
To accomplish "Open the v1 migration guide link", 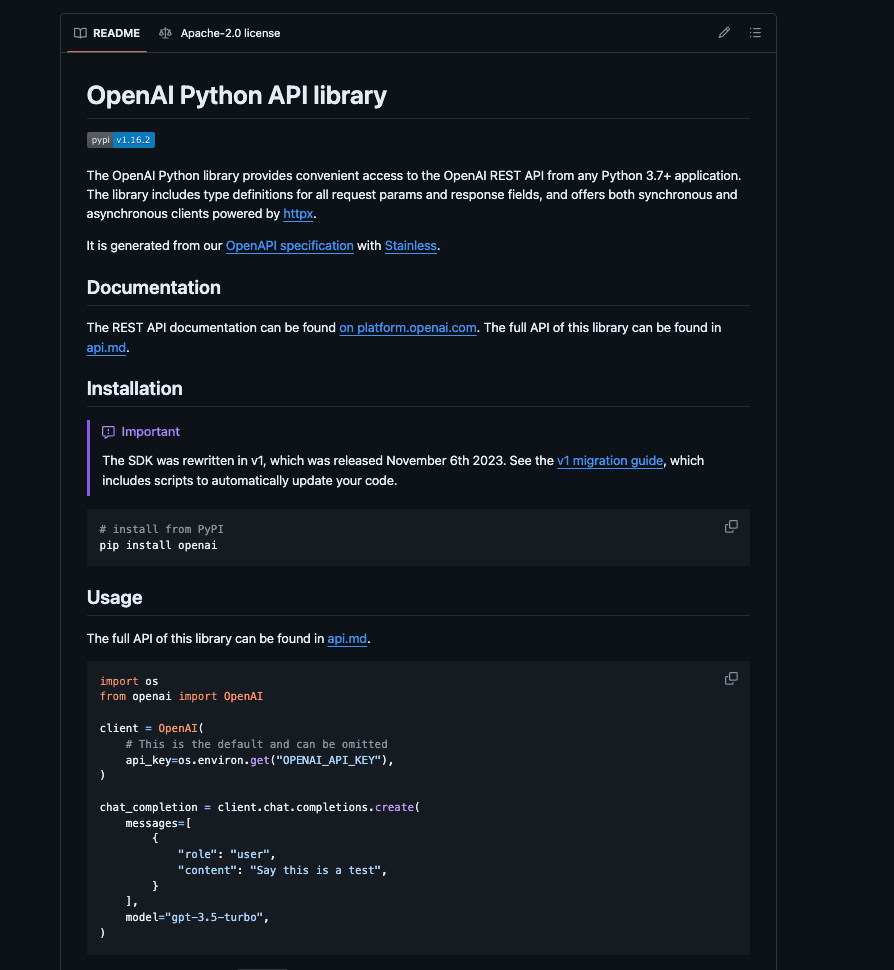I will click(x=610, y=461).
